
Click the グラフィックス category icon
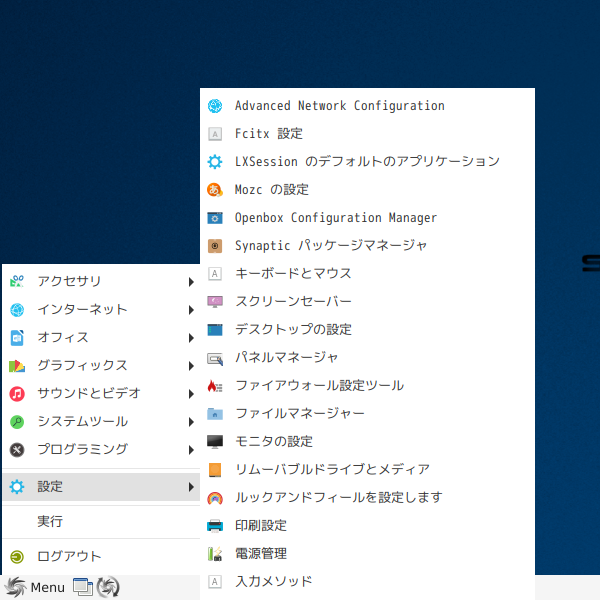click(17, 366)
